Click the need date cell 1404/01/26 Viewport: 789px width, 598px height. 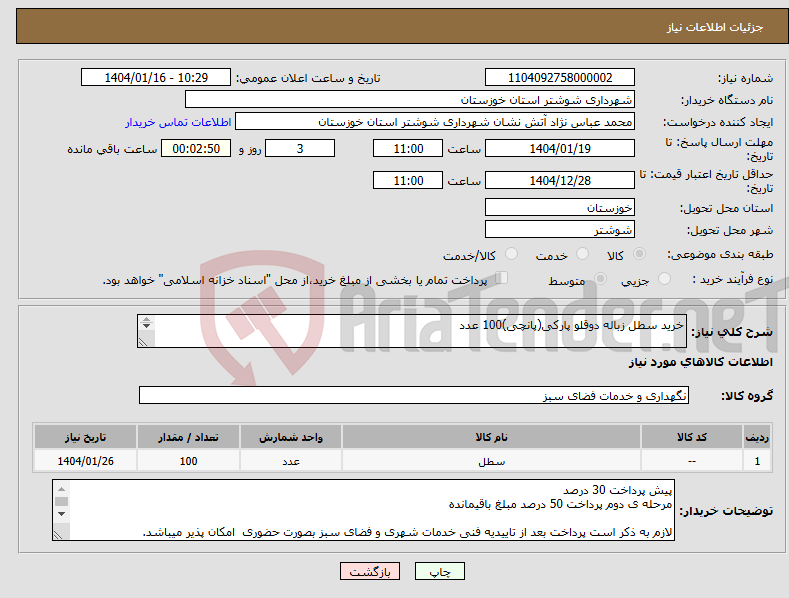coord(86,461)
